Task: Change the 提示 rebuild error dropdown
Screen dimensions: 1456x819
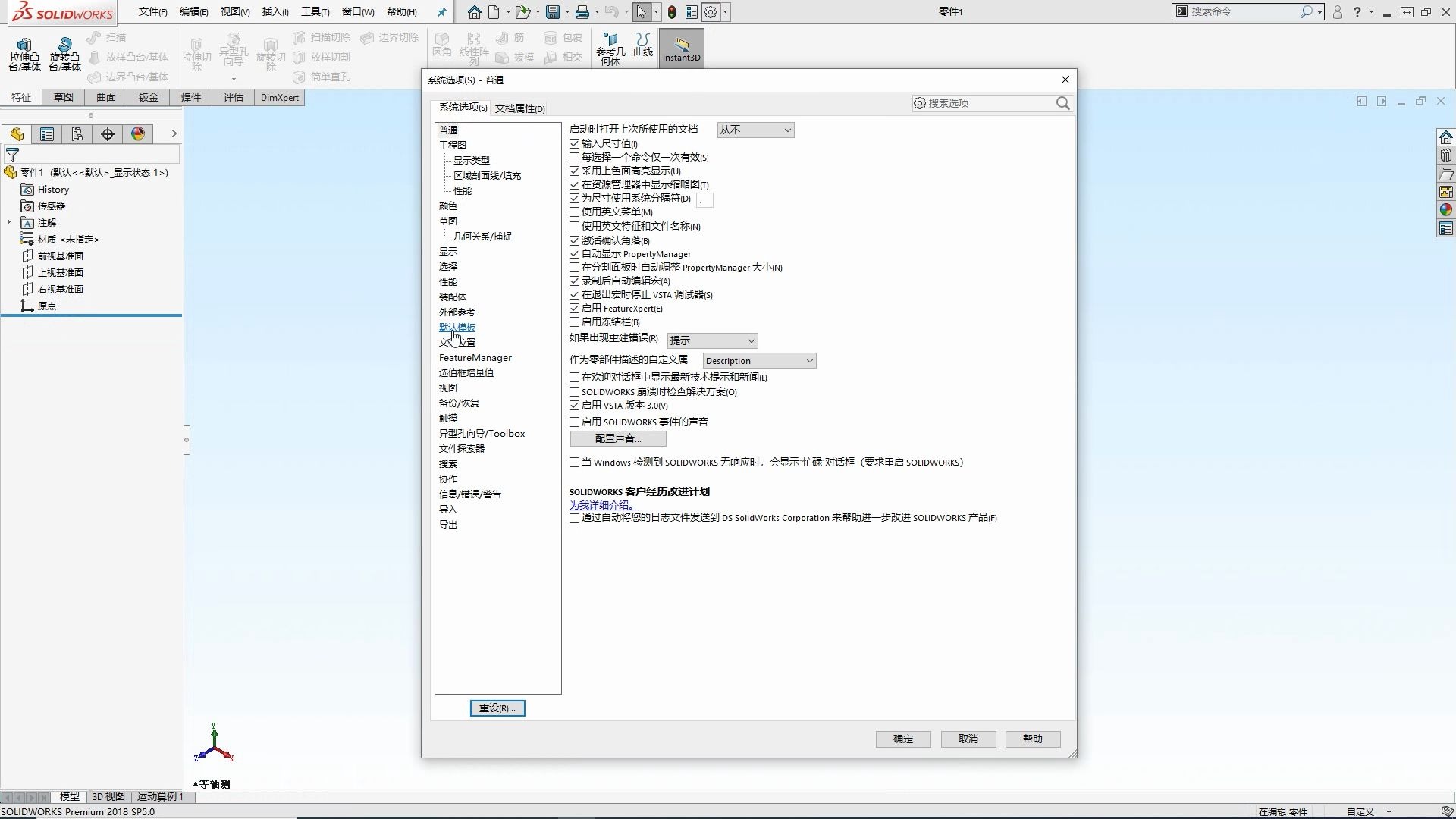Action: tap(711, 340)
